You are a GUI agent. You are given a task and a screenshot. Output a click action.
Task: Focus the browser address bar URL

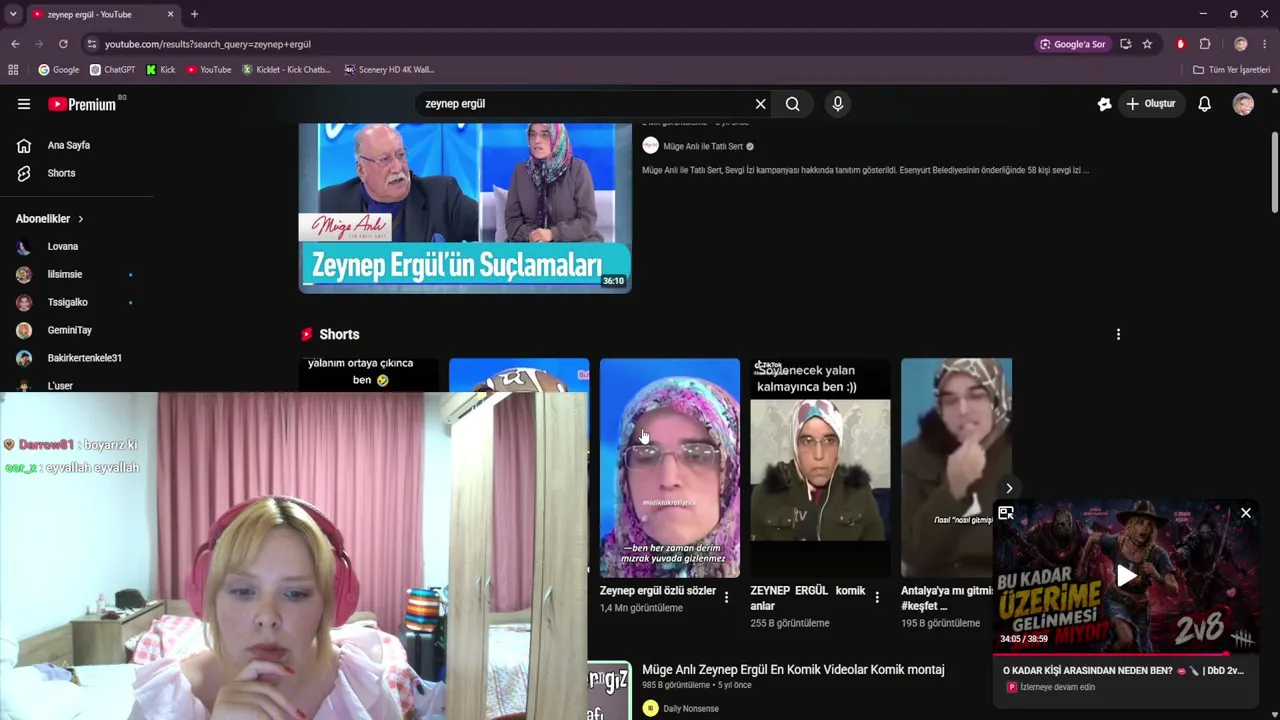[208, 44]
